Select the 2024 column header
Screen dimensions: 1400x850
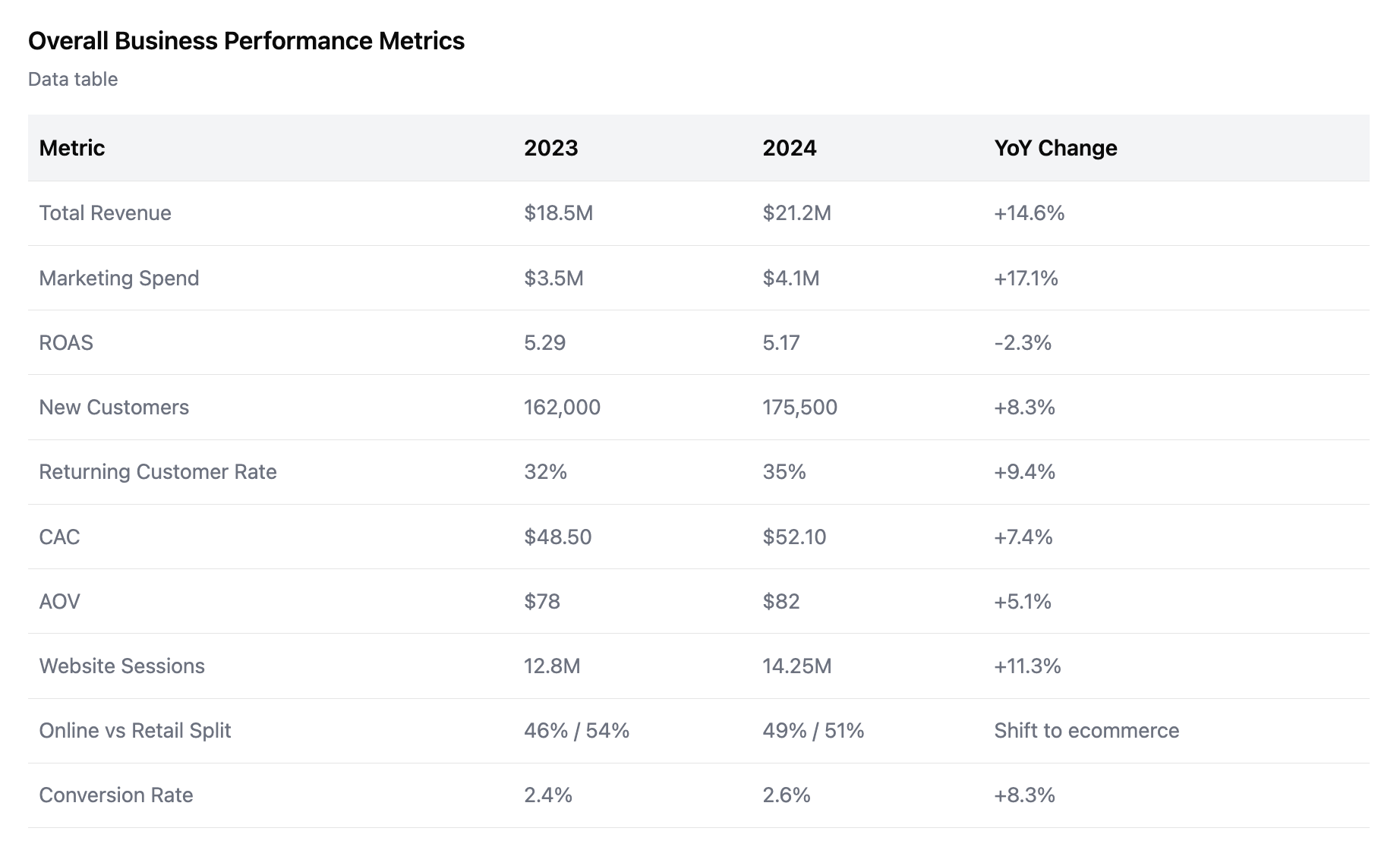pos(790,148)
